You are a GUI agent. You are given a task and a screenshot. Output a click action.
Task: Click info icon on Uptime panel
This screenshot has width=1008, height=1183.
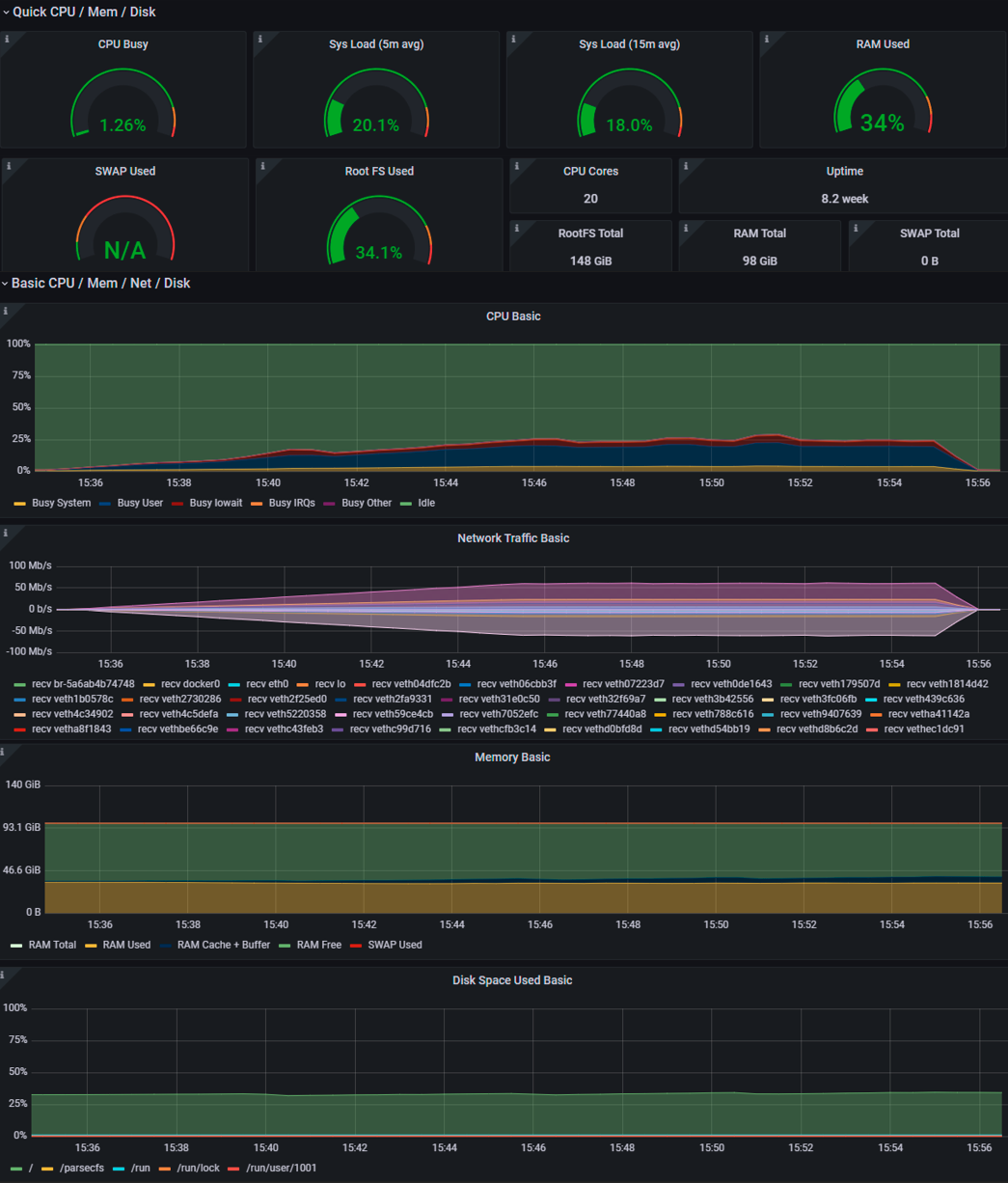tap(686, 166)
